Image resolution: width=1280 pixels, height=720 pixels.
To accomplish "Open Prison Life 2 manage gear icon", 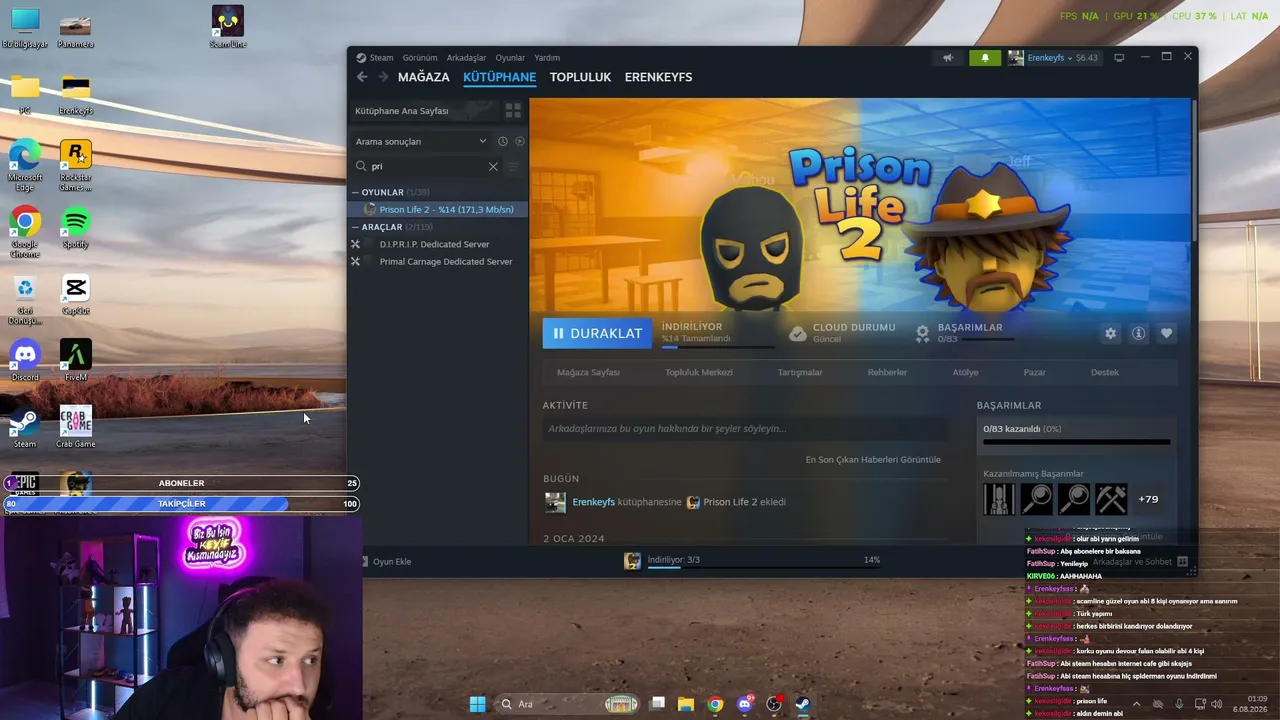I will [1110, 334].
